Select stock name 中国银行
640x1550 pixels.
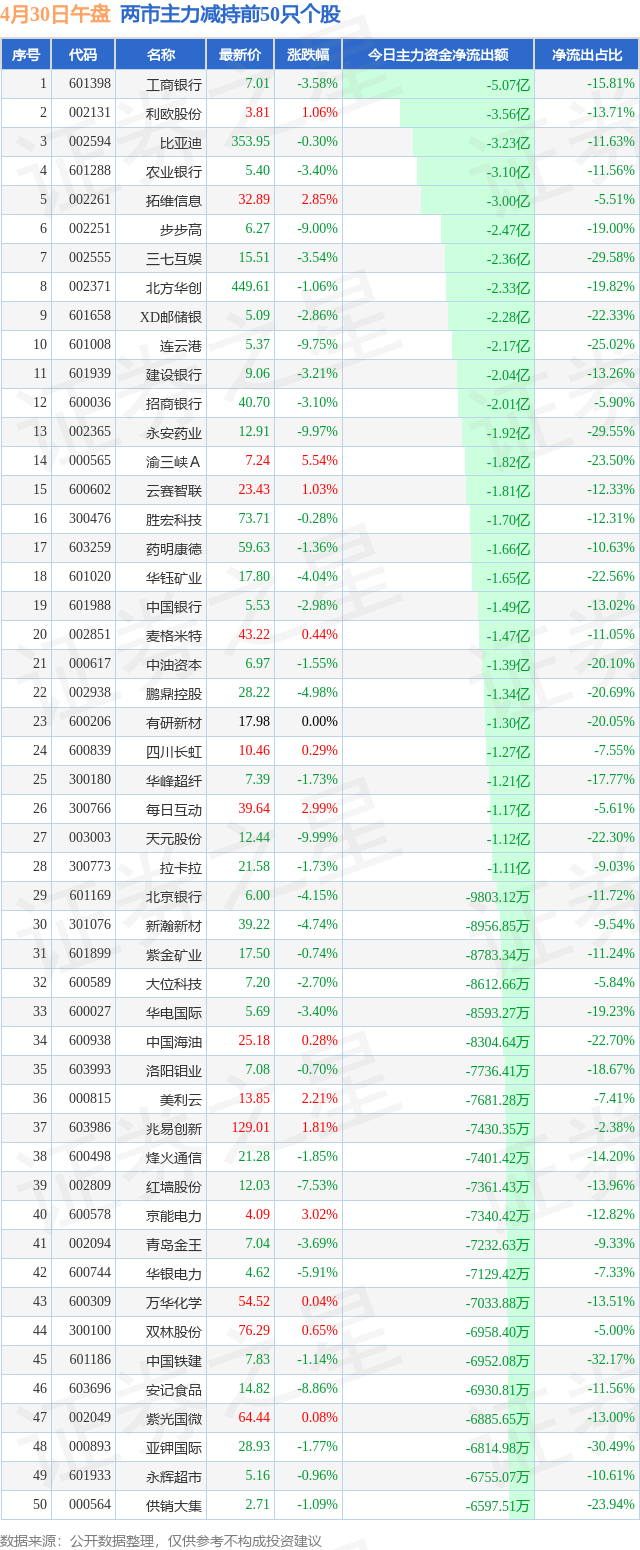coord(174,606)
